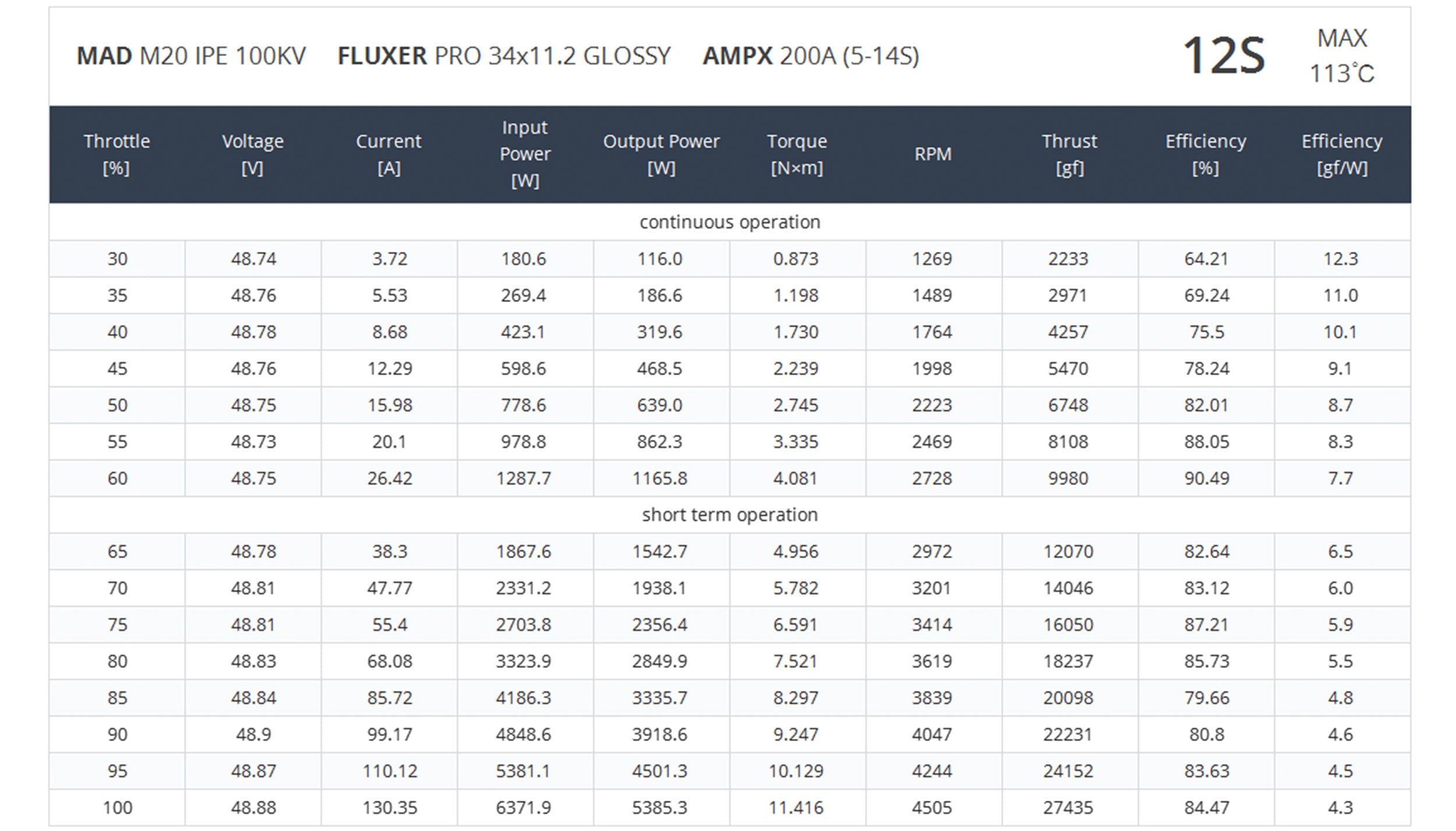Select the thrust cell showing 27435
Viewport: 1456px width, 831px height.
point(1068,808)
